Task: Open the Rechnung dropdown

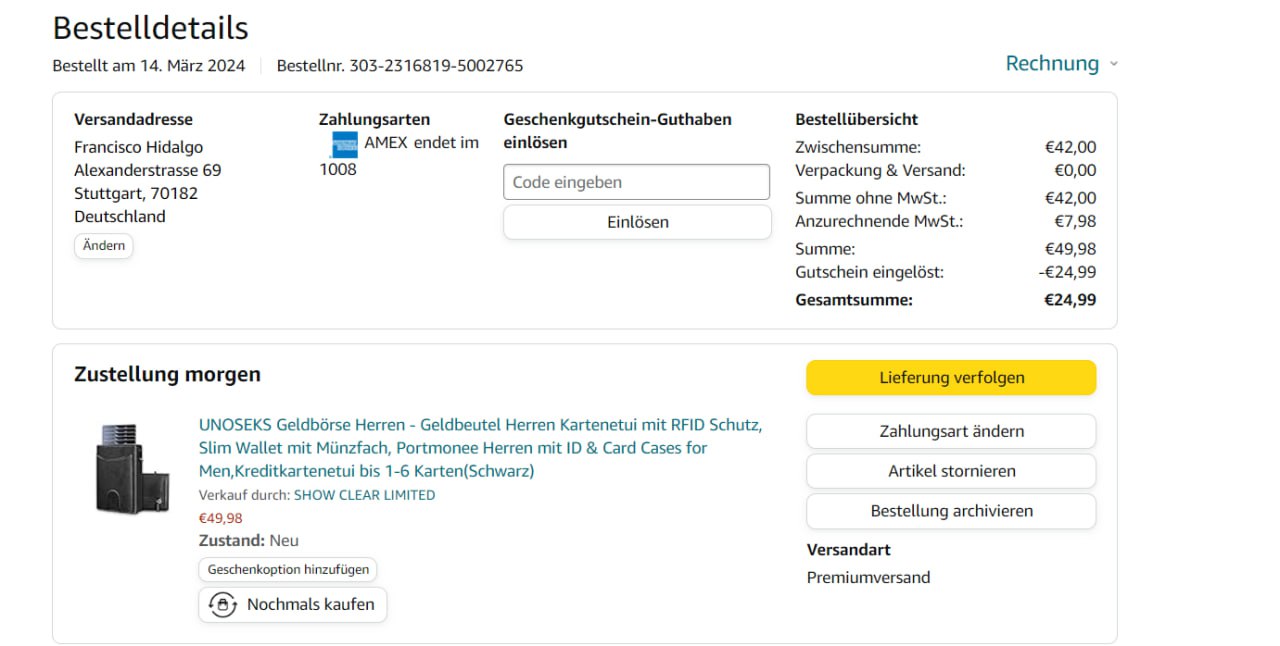Action: coord(1061,63)
